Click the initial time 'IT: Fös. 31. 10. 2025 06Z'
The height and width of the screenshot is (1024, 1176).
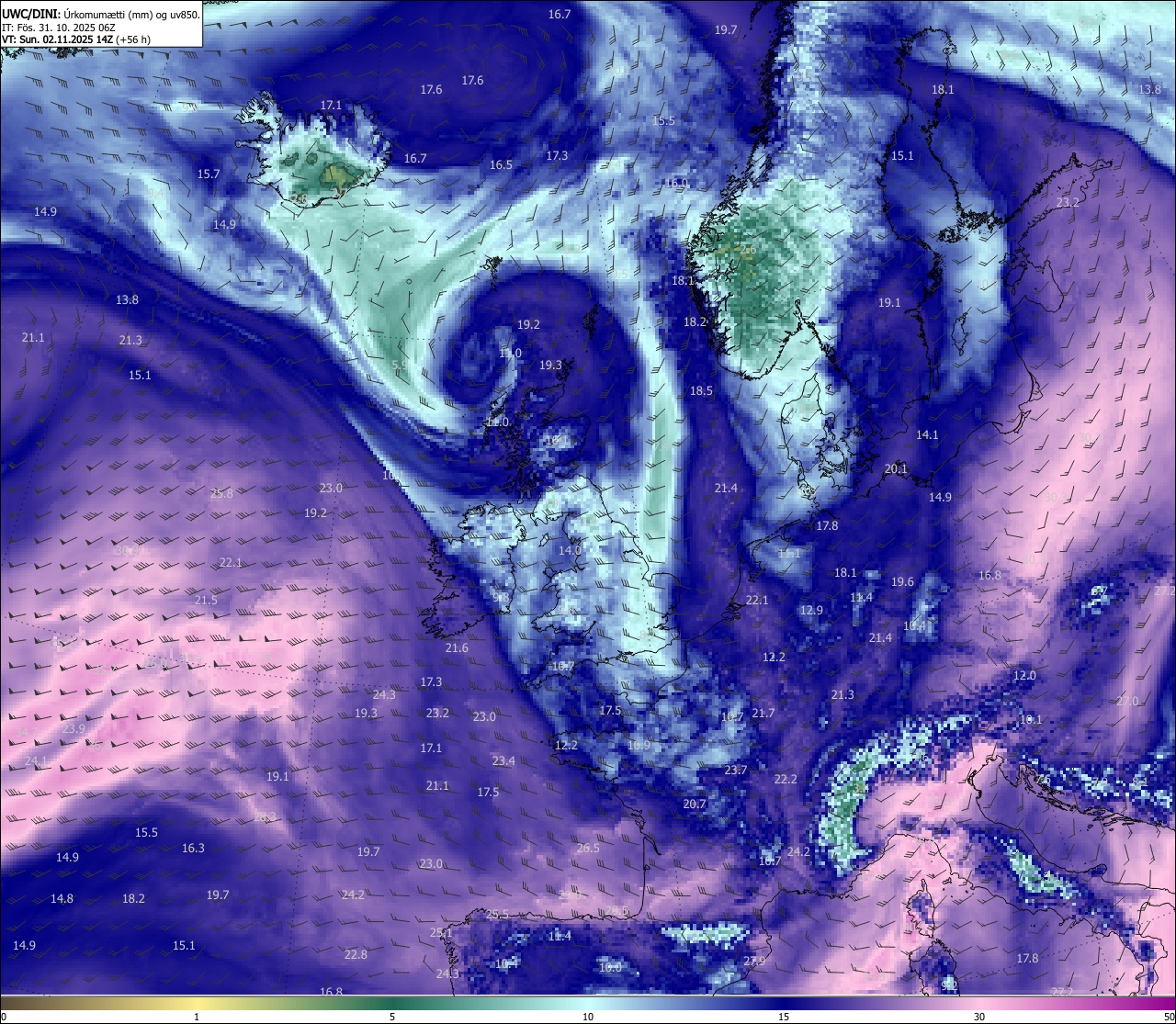coord(61,28)
